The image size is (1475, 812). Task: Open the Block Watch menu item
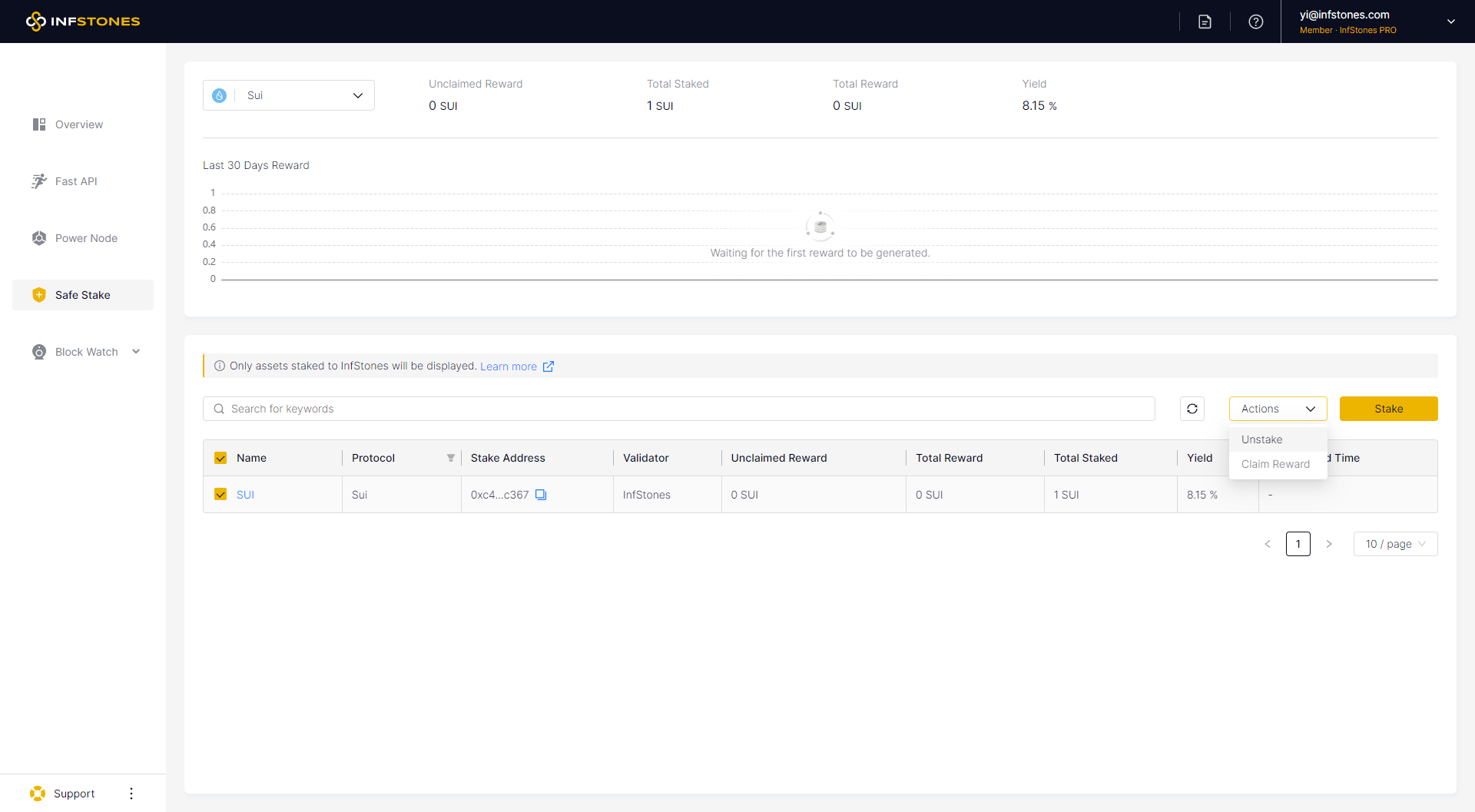(x=87, y=352)
